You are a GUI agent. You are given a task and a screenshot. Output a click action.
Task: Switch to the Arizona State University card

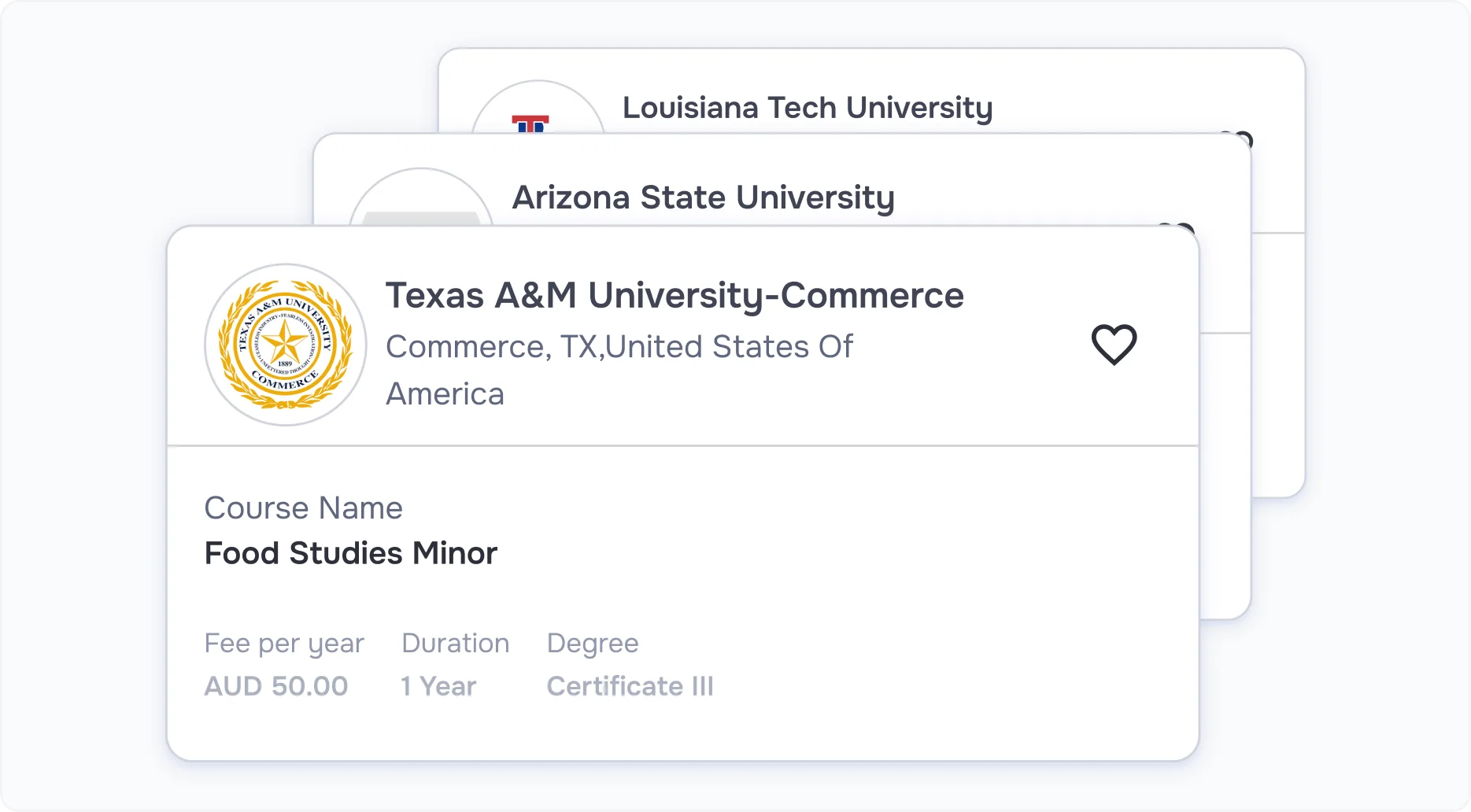[x=704, y=197]
